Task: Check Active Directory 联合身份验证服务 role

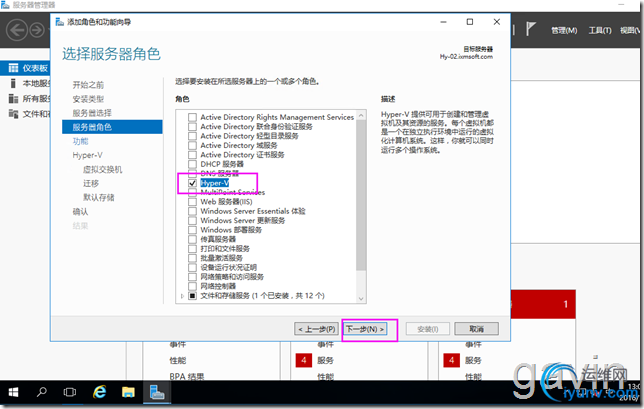Action: click(192, 126)
